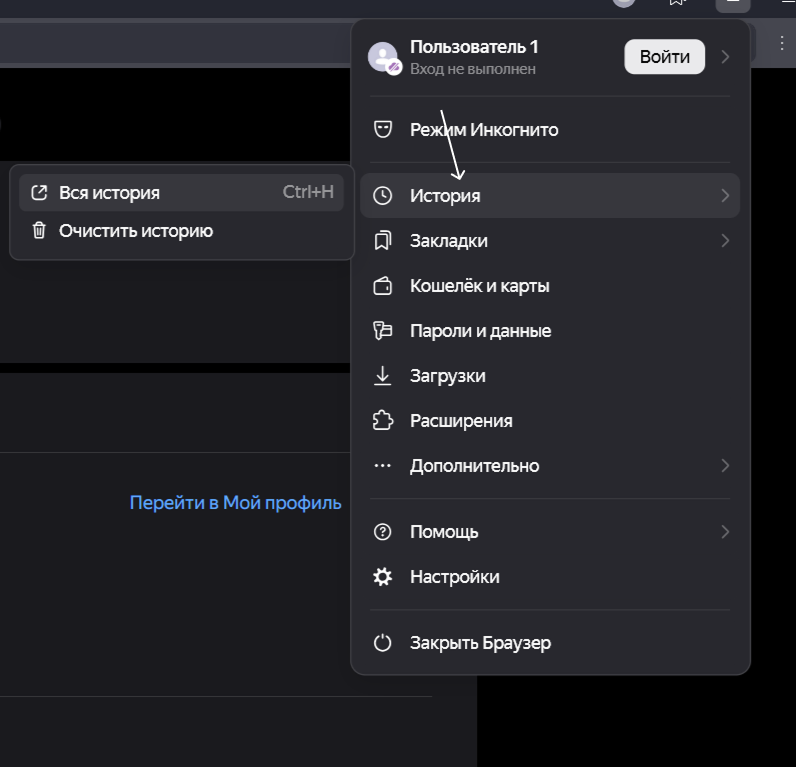Click the Extensions puzzle icon
Image resolution: width=796 pixels, height=767 pixels.
(382, 420)
